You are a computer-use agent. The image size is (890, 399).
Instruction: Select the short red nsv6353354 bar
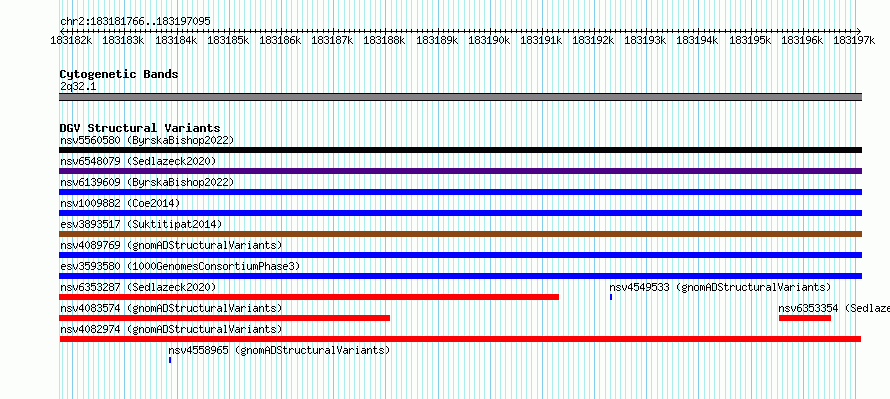805,318
